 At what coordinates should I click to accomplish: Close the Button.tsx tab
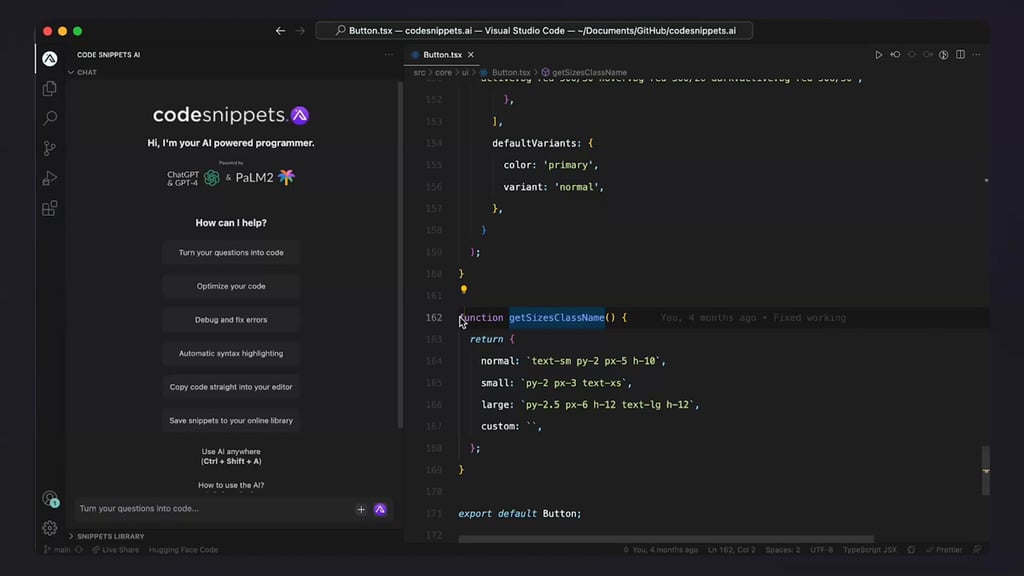(471, 55)
